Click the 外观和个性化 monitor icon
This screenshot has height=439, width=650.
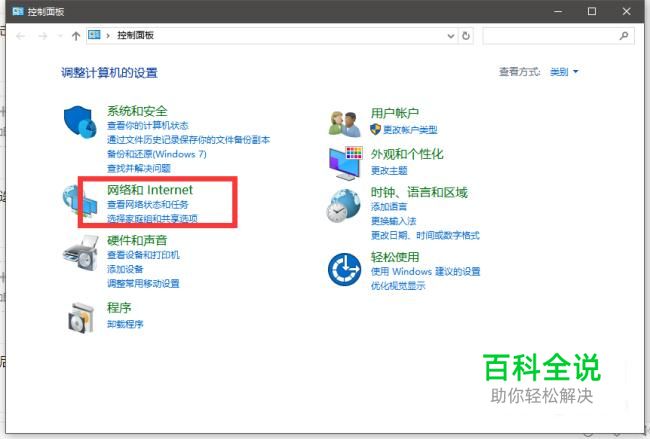(x=345, y=163)
